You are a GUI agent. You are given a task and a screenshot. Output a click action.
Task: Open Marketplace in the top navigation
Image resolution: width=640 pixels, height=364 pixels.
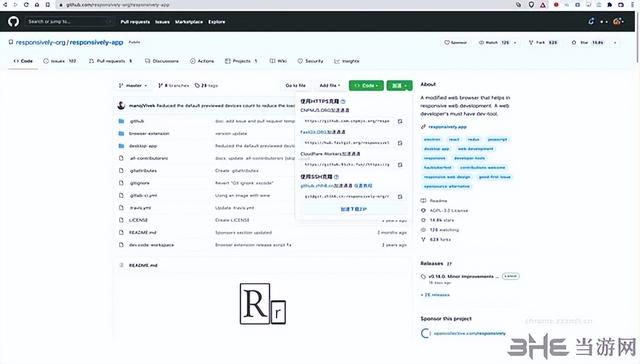click(x=189, y=22)
